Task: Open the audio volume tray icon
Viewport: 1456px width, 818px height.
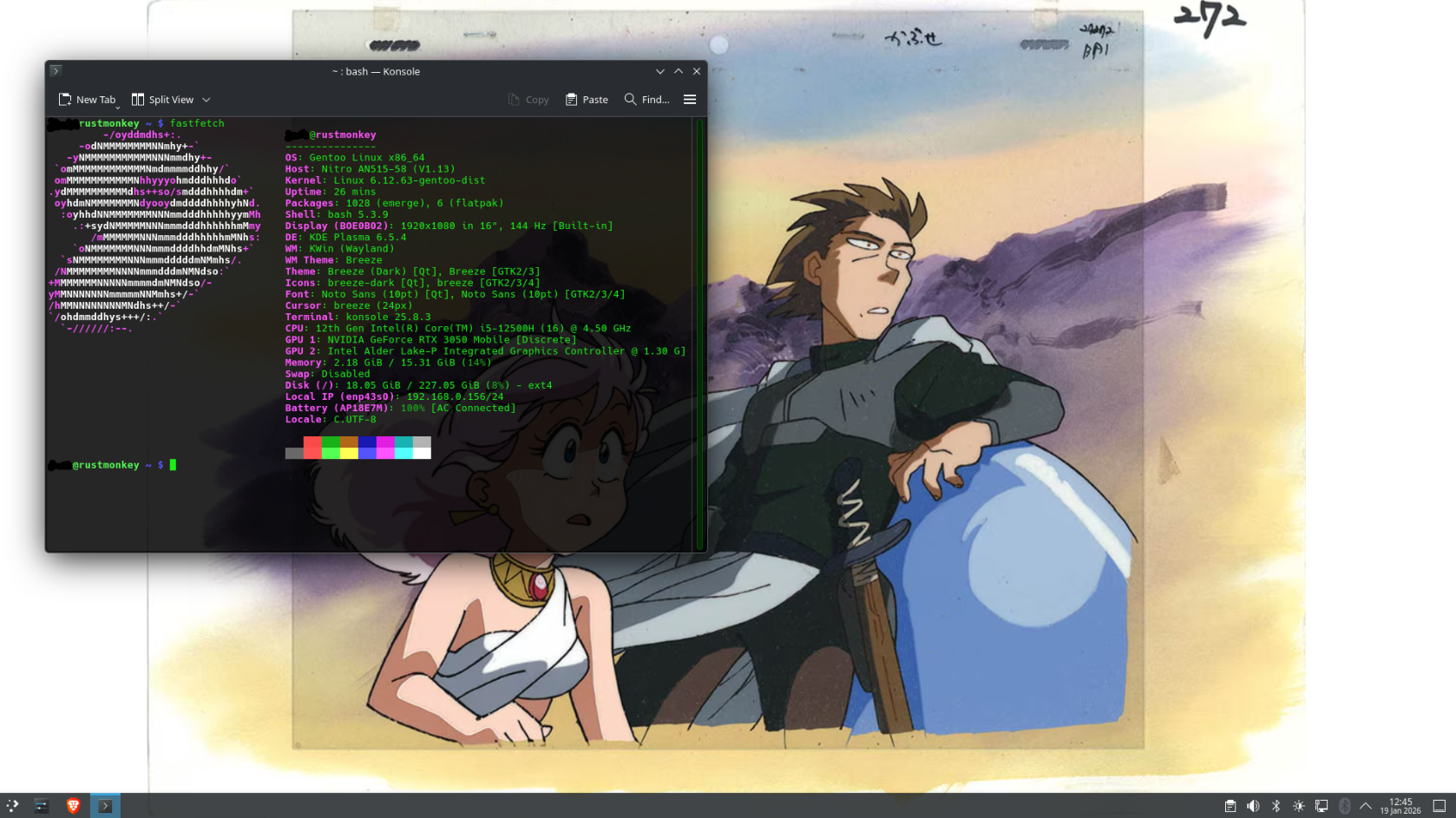Action: (x=1253, y=806)
